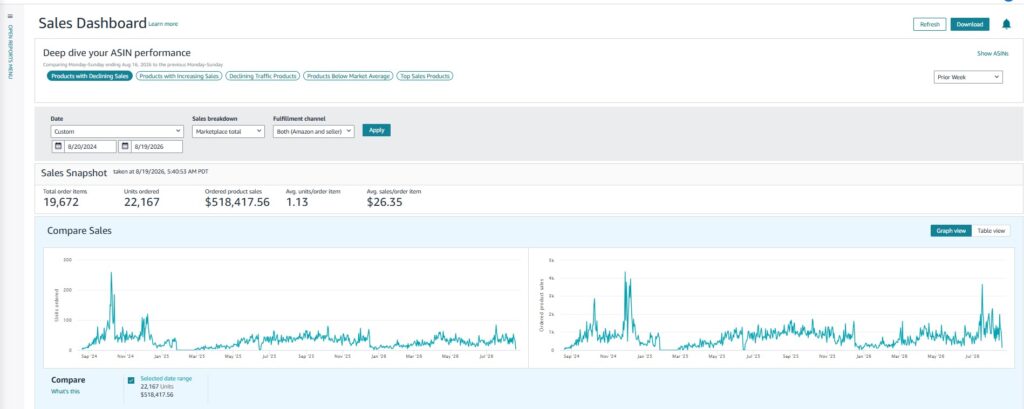Select Products Below Market Average filter
The image size is (1024, 409).
pyautogui.click(x=348, y=76)
